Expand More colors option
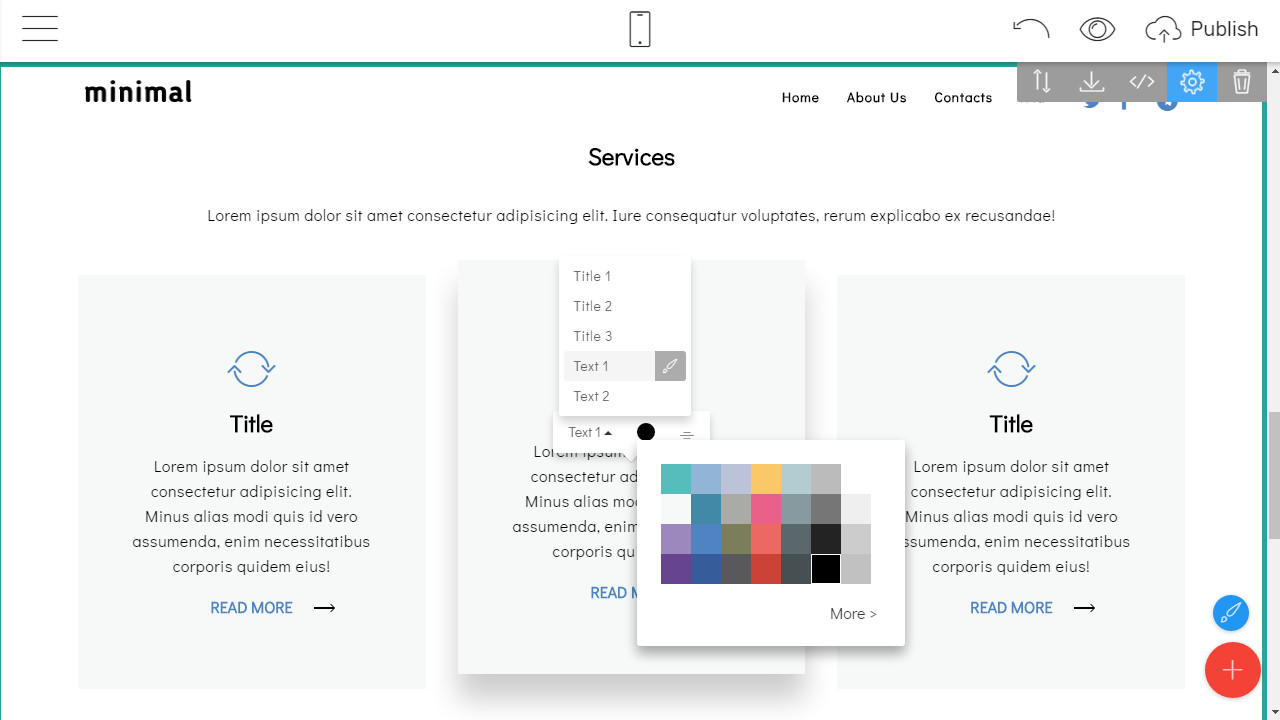Image resolution: width=1280 pixels, height=720 pixels. click(x=852, y=614)
